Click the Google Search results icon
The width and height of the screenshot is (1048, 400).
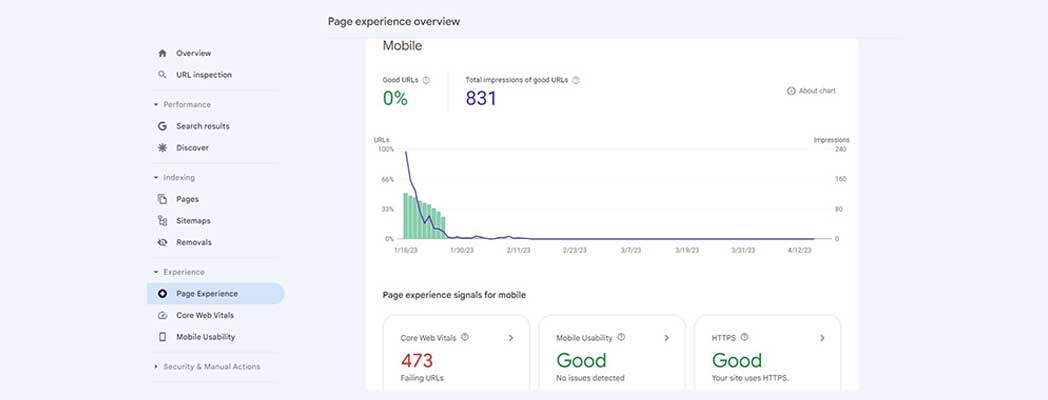coord(163,126)
